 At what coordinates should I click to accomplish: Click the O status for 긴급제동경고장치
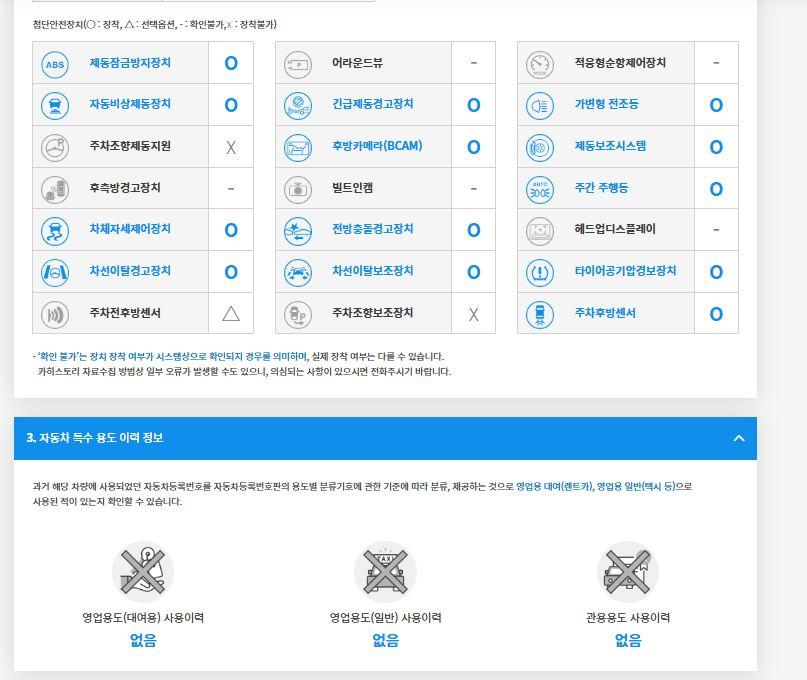pos(473,105)
